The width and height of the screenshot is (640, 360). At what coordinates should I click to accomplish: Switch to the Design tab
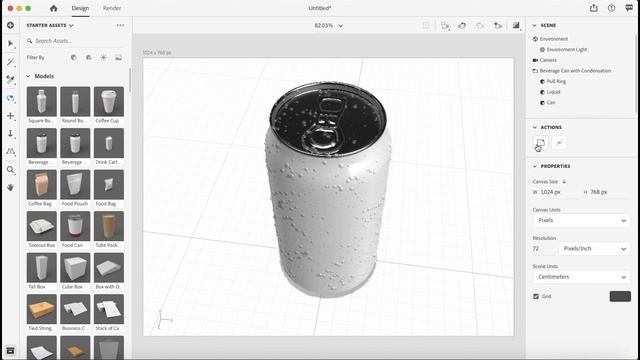(80, 8)
